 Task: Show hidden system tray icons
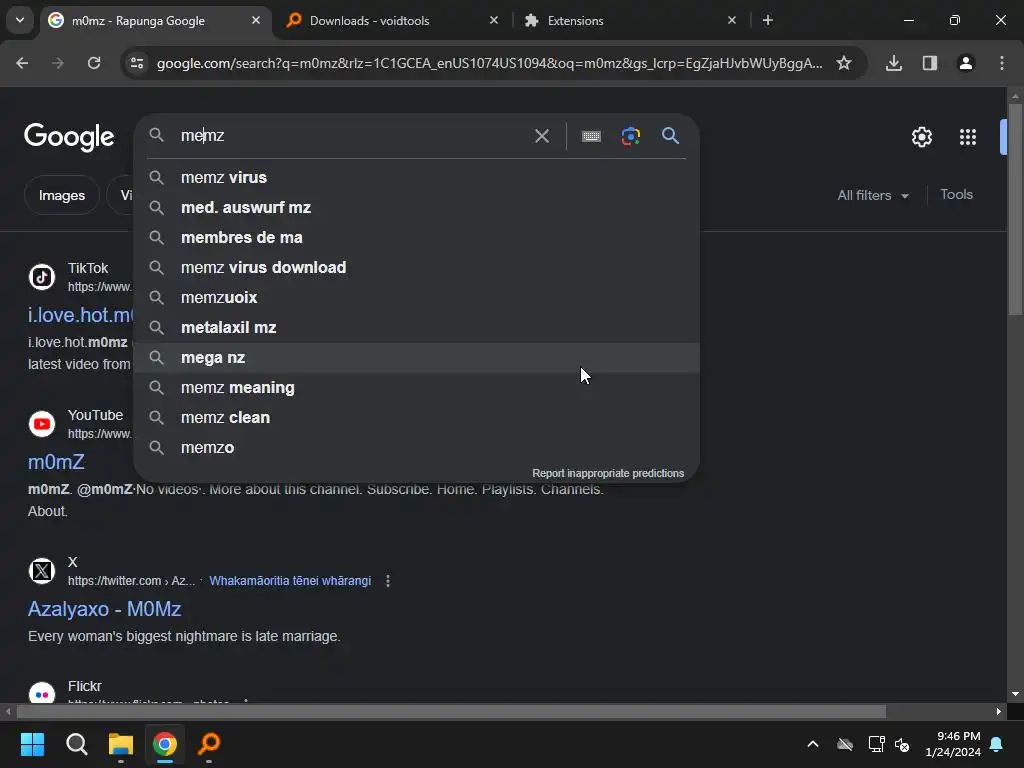click(x=813, y=744)
